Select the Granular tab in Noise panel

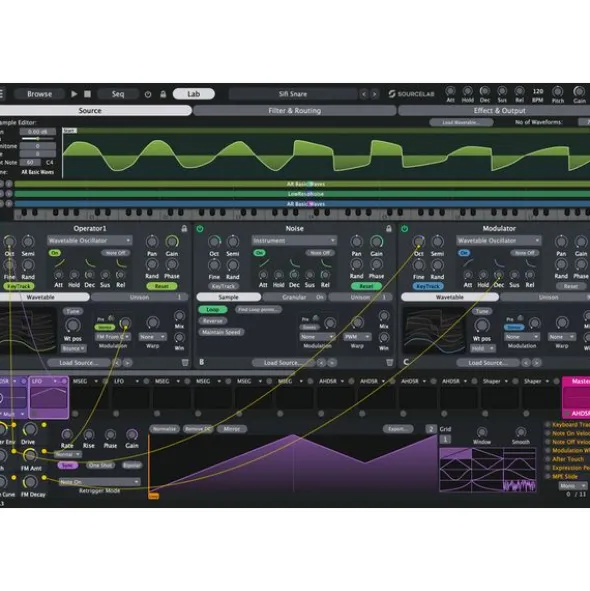[294, 297]
